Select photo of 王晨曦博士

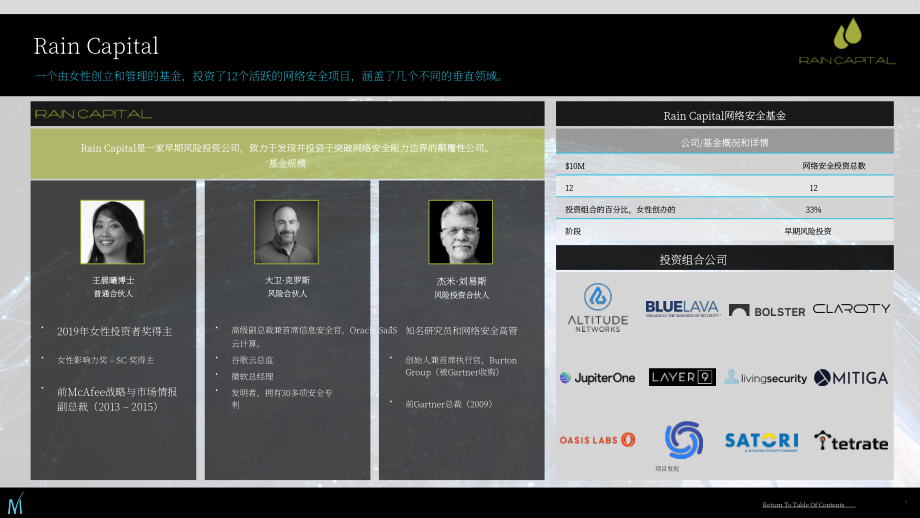coord(112,232)
